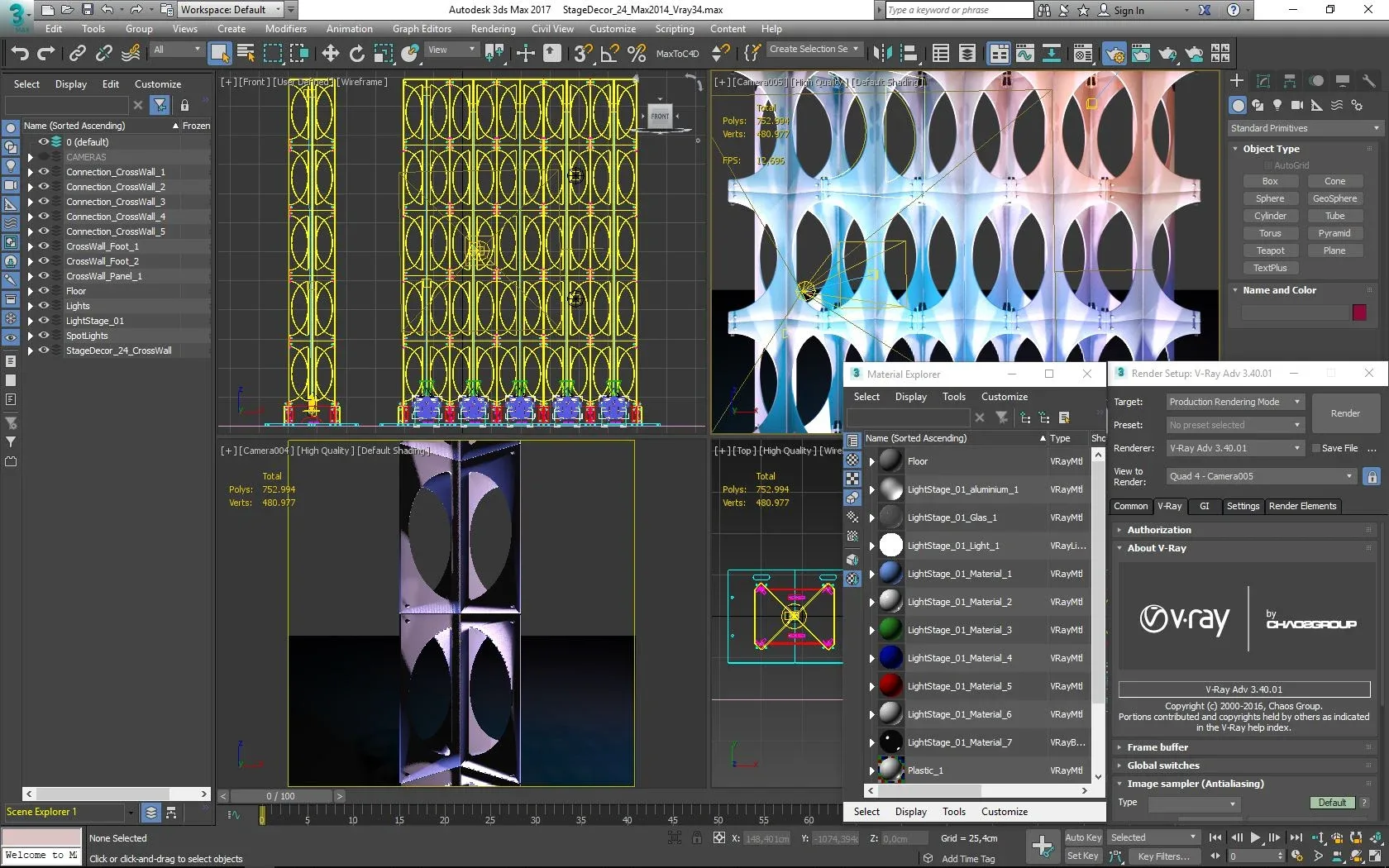
Task: Click the GeoSphere button
Action: pos(1334,198)
